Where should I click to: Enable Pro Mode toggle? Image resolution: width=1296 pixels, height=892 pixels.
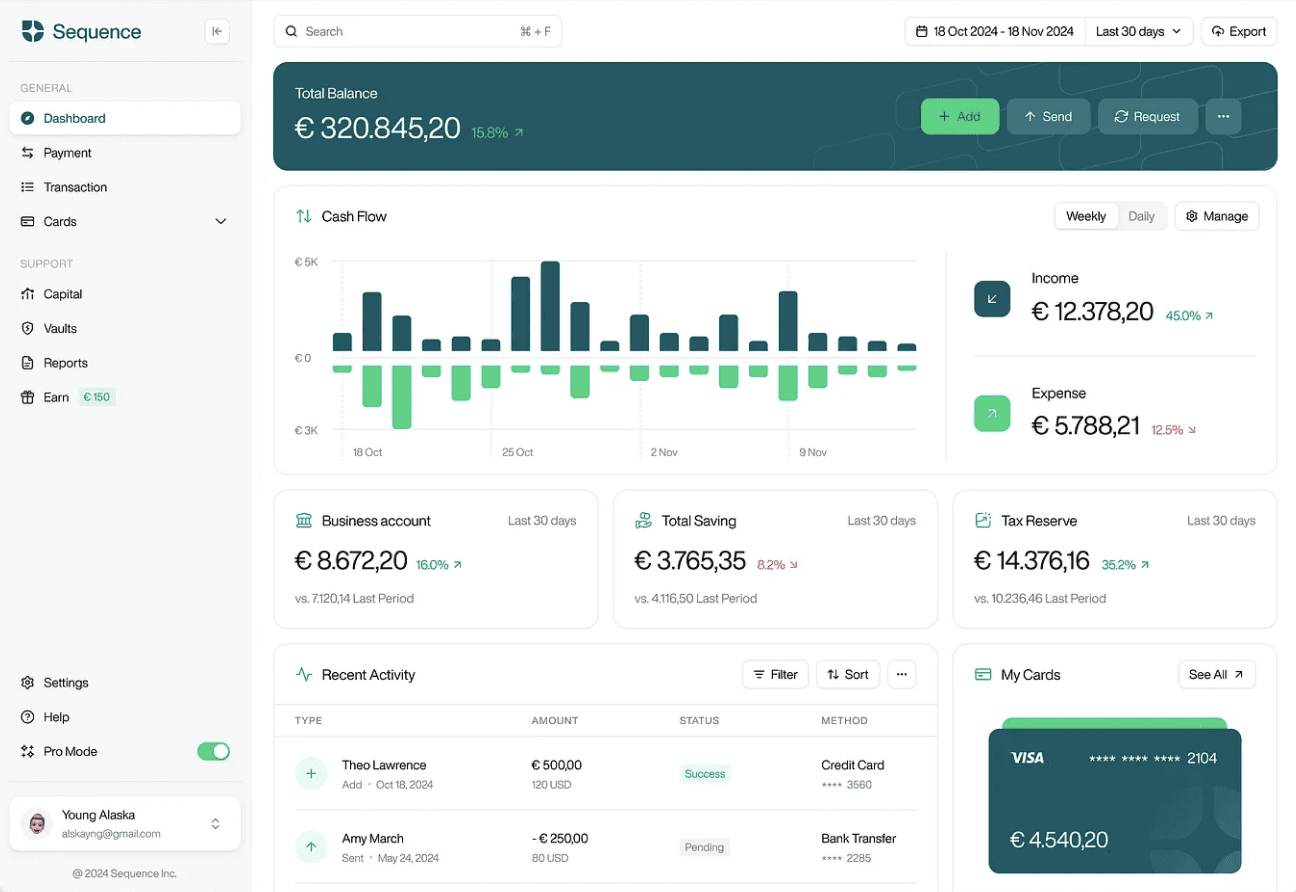[x=213, y=751]
